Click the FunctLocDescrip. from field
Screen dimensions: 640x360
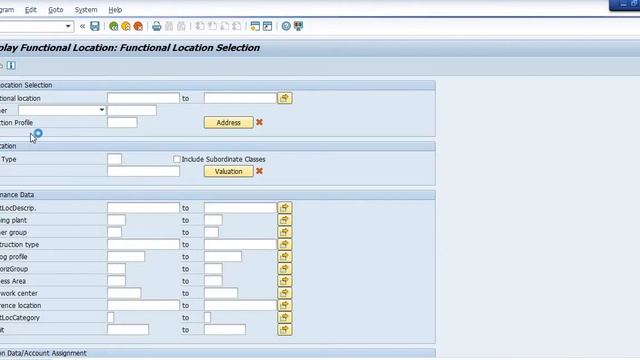pos(143,208)
